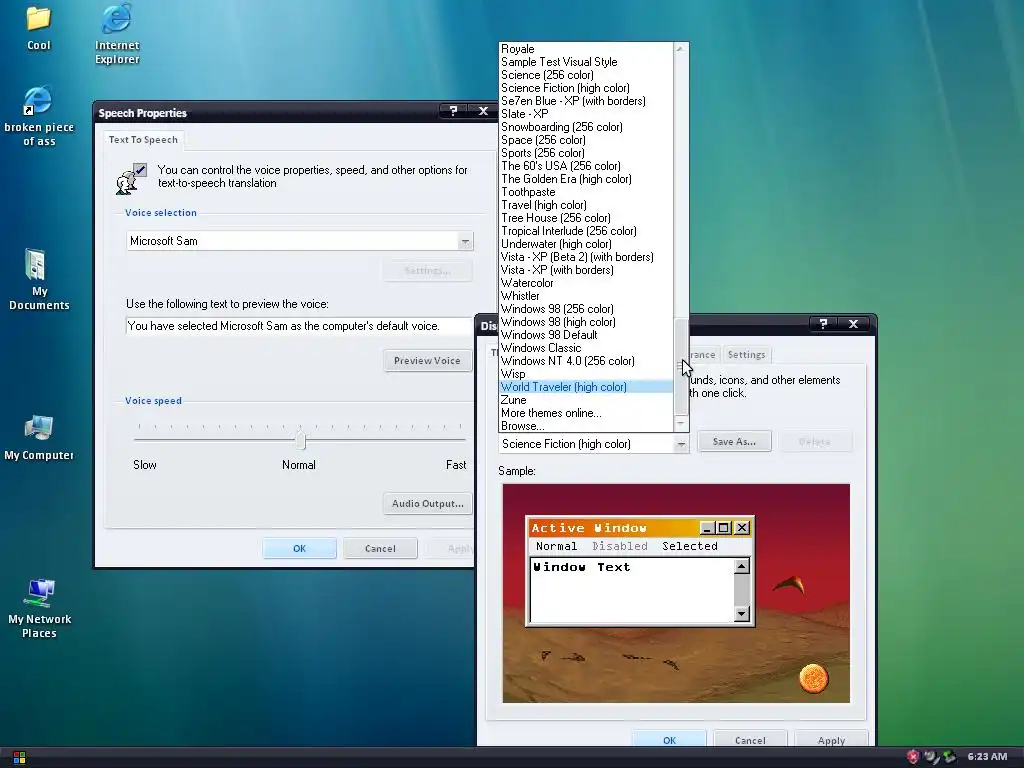
Task: Select Se7en Blue - XP (with borders)
Action: coord(586,101)
